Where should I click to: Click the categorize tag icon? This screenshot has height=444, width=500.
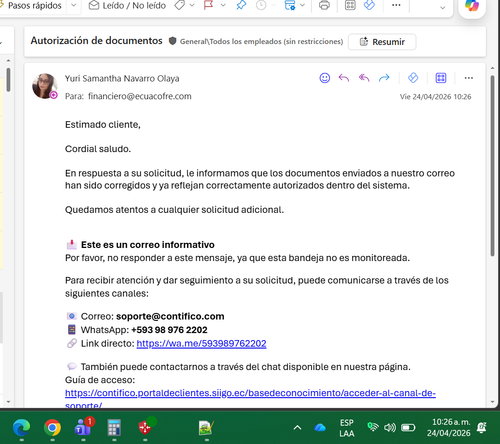point(180,5)
